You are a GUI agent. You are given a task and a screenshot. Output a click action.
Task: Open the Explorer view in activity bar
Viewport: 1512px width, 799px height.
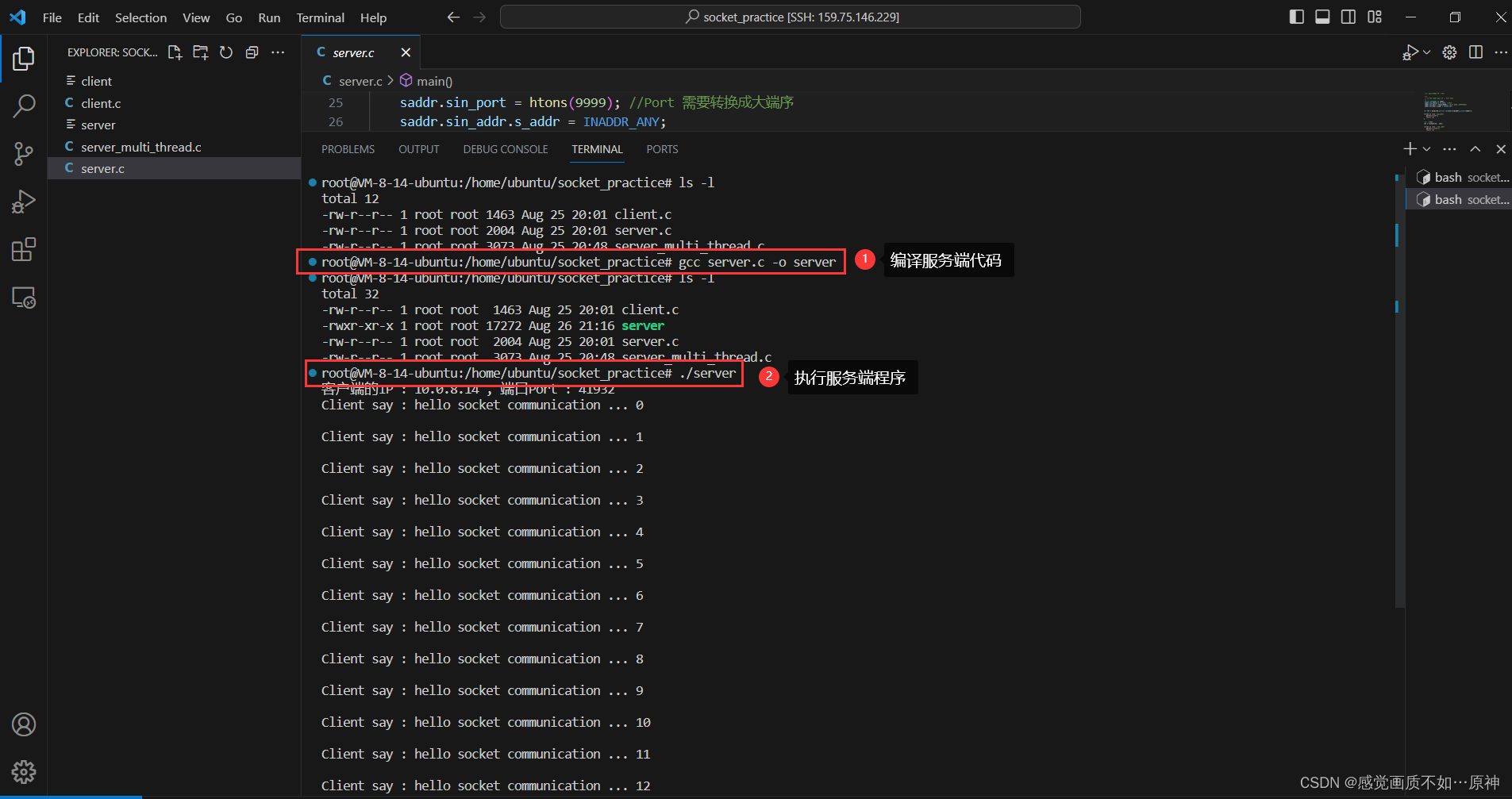pos(24,58)
